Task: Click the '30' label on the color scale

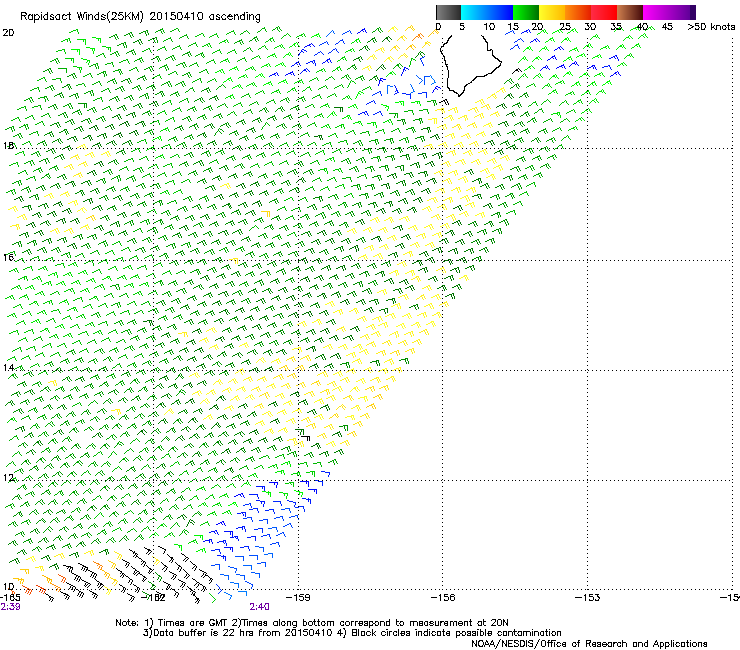Action: (x=590, y=27)
